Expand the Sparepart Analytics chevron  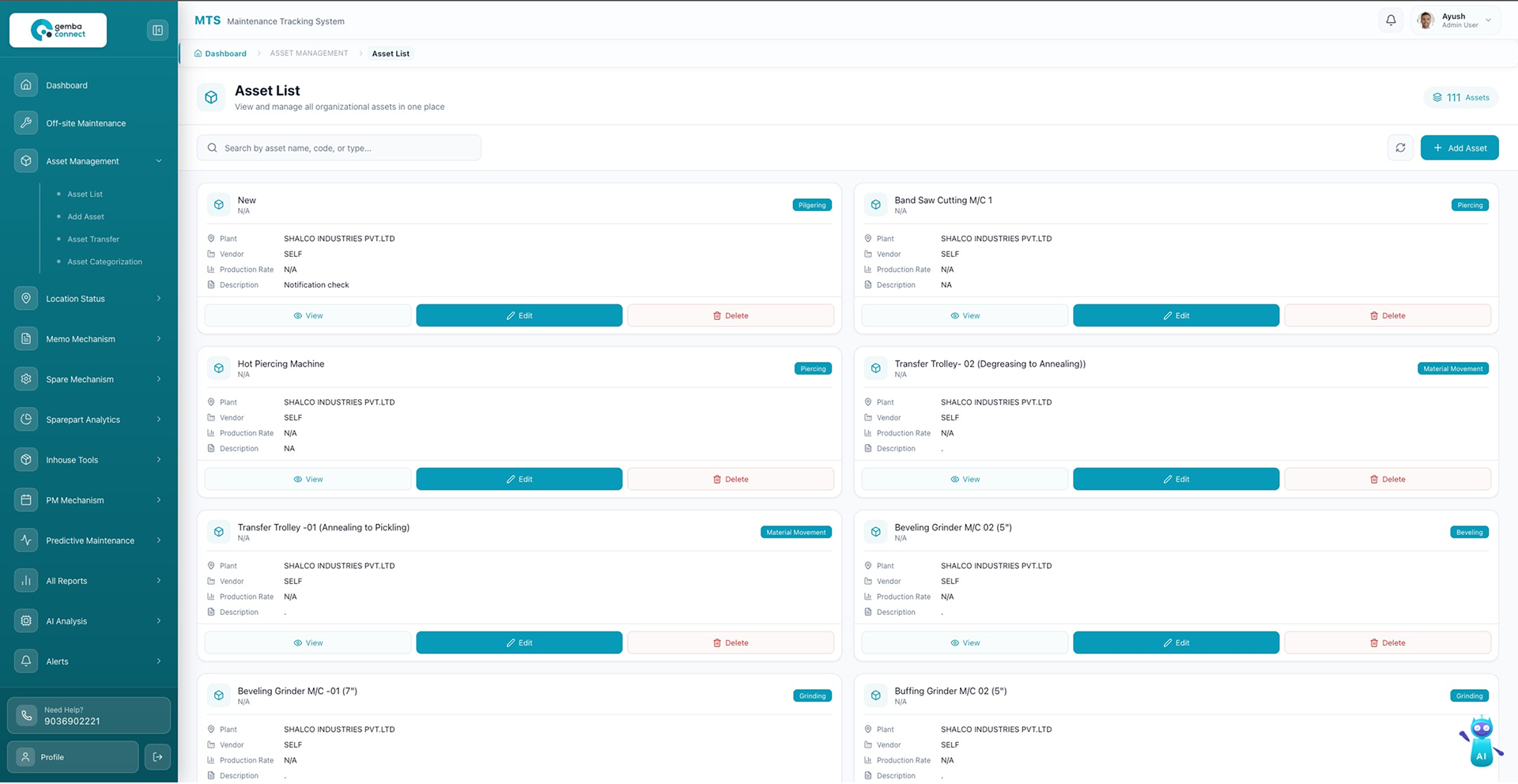tap(159, 420)
